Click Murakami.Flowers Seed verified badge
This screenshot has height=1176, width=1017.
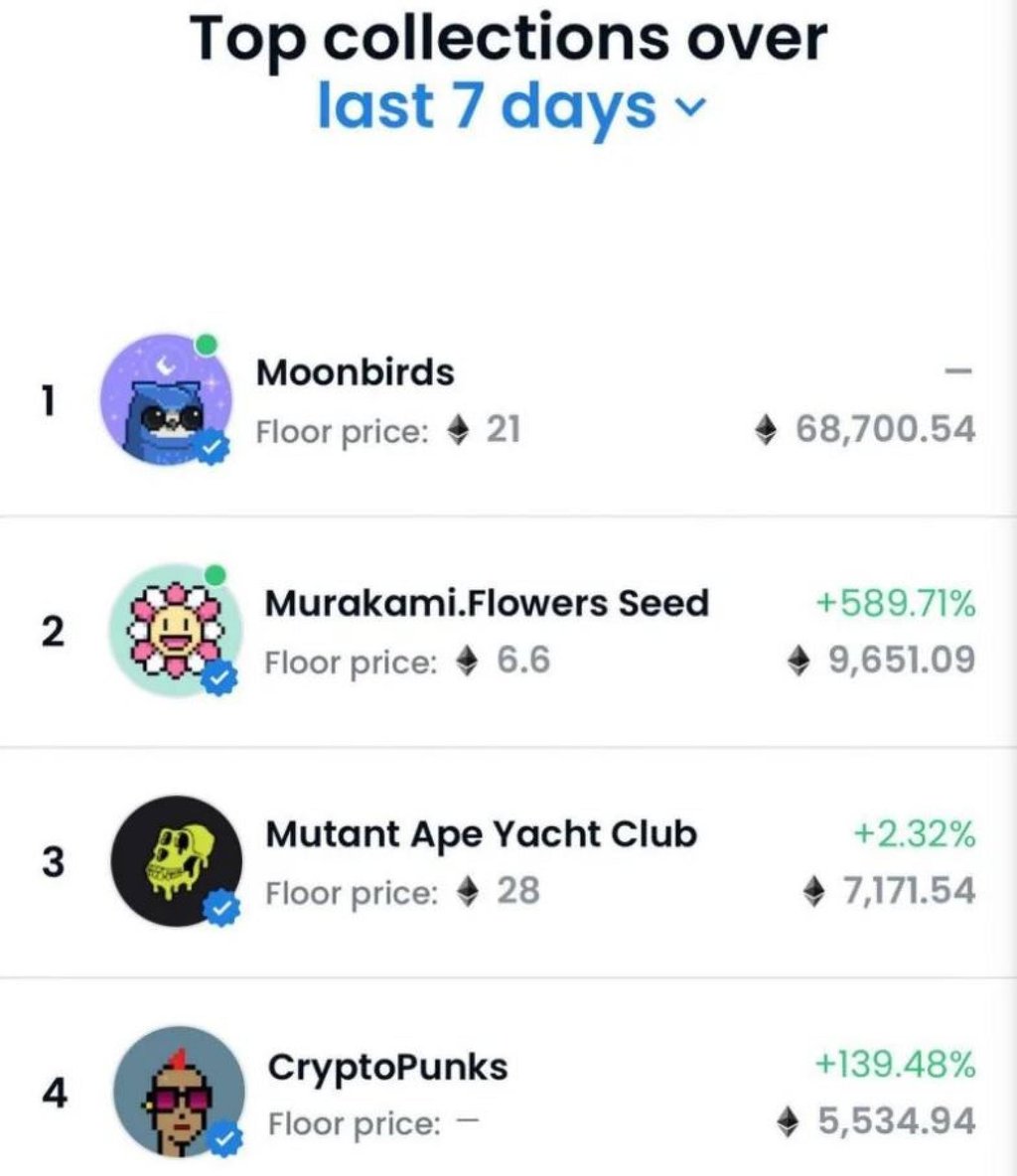pos(221,678)
